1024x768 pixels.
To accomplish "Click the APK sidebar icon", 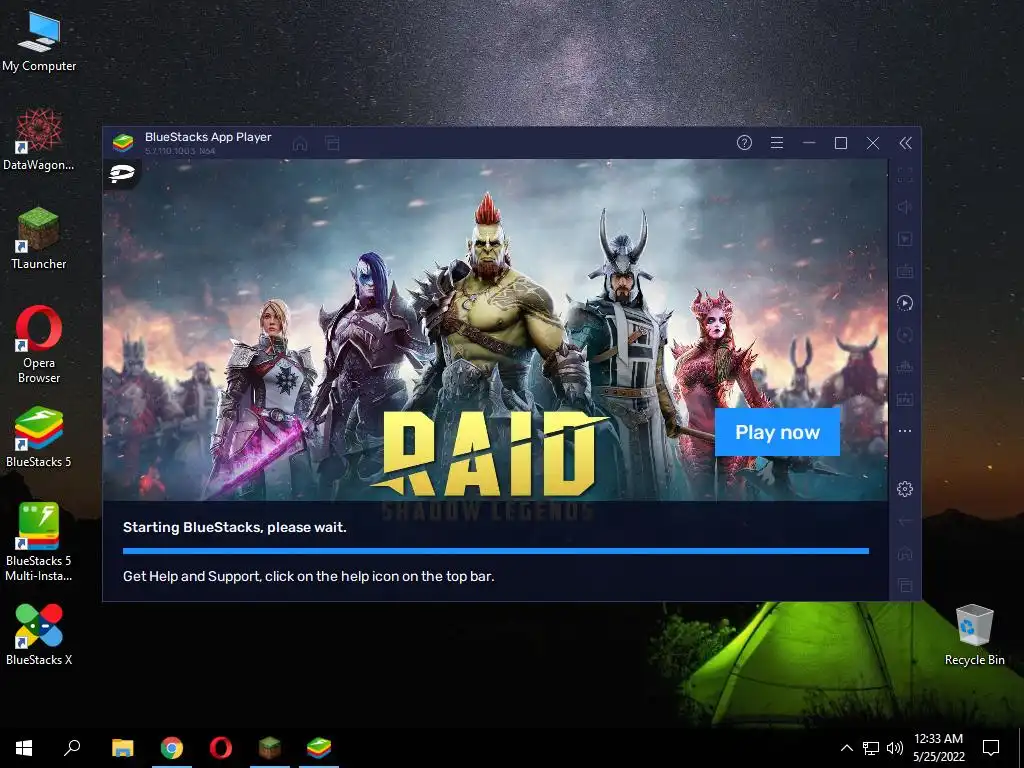I will 904,399.
